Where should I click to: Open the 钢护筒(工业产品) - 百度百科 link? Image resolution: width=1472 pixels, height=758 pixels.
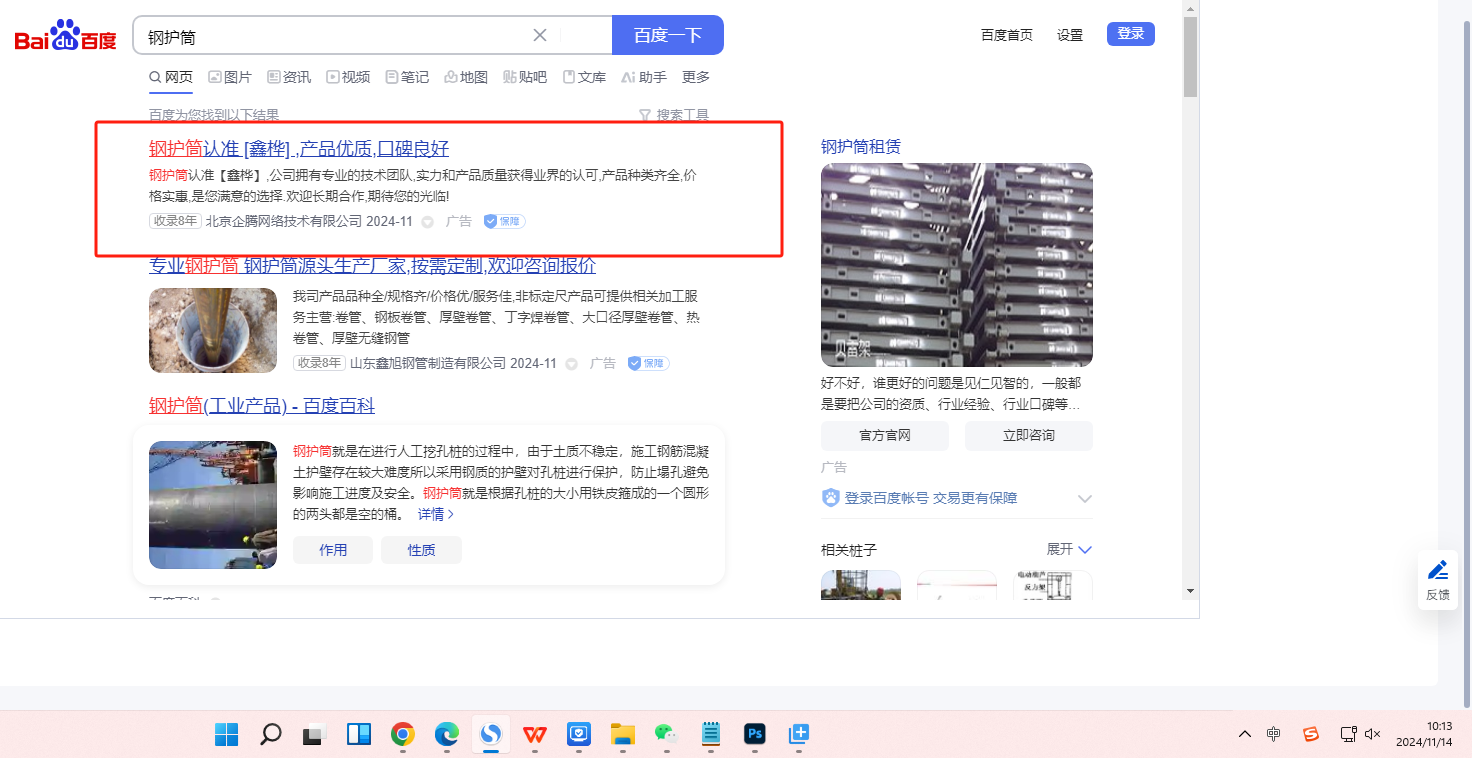click(262, 406)
